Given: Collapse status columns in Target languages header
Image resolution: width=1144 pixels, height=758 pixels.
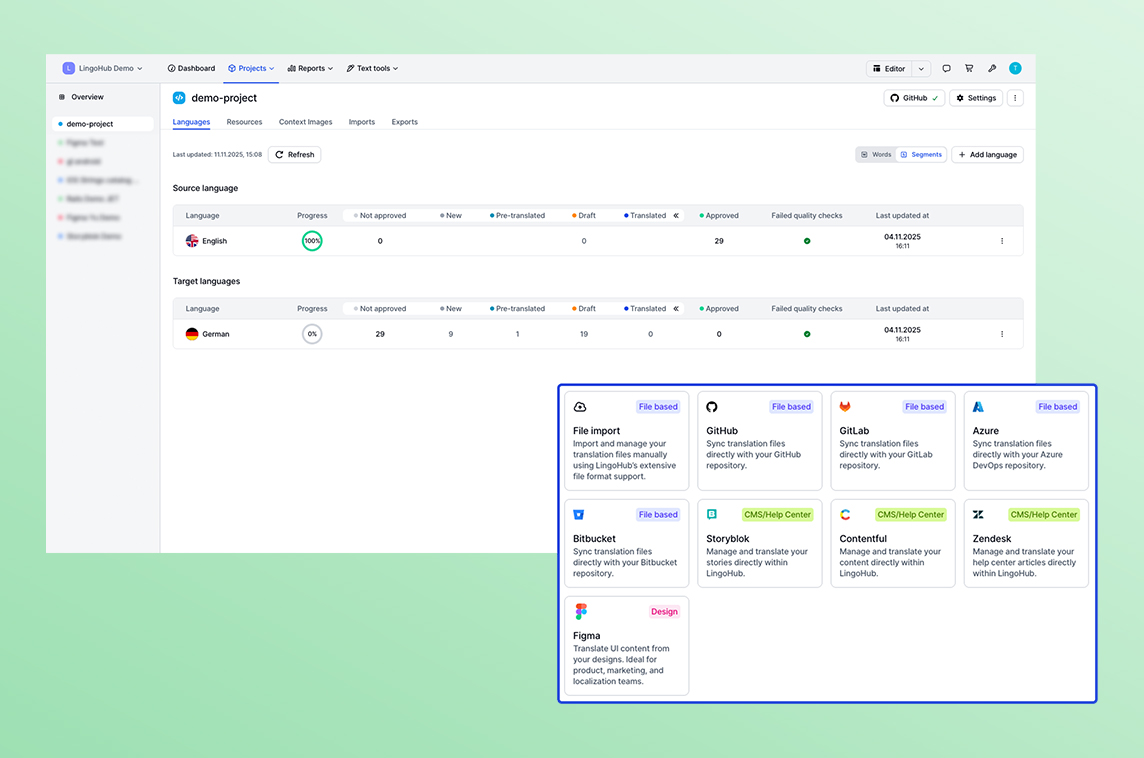Looking at the screenshot, I should 676,309.
